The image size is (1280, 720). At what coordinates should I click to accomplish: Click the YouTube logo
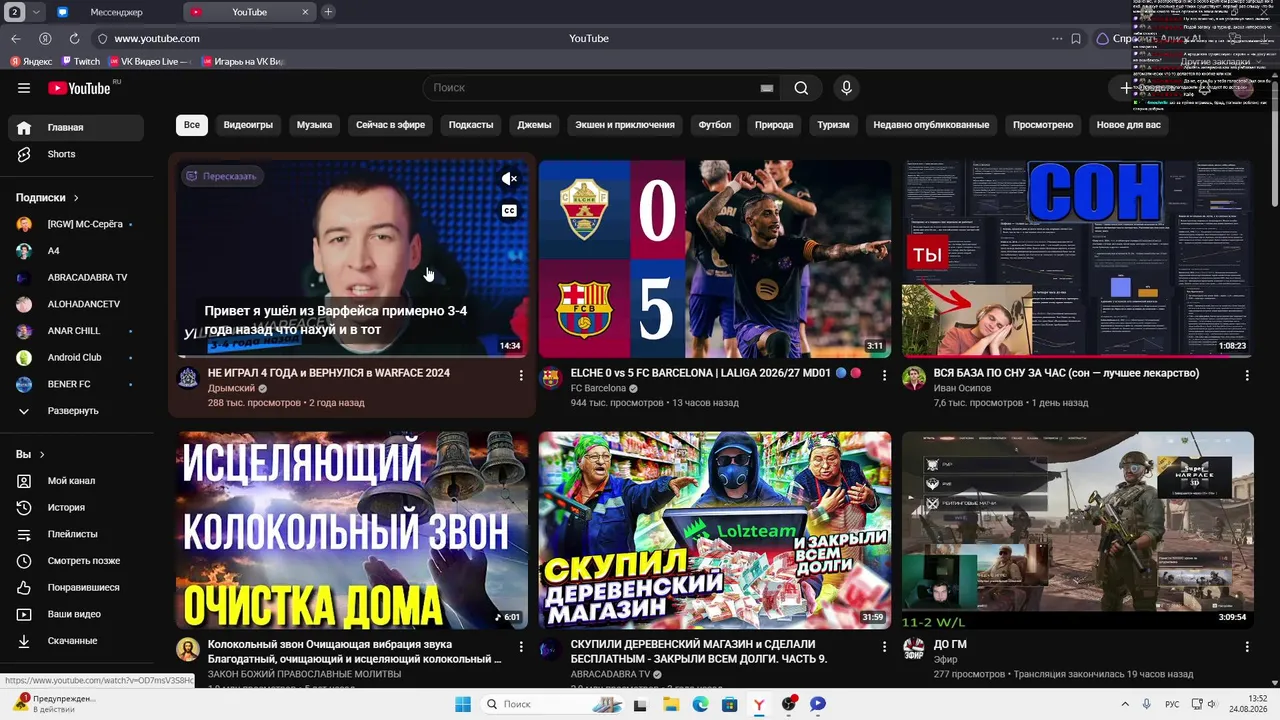click(x=80, y=88)
